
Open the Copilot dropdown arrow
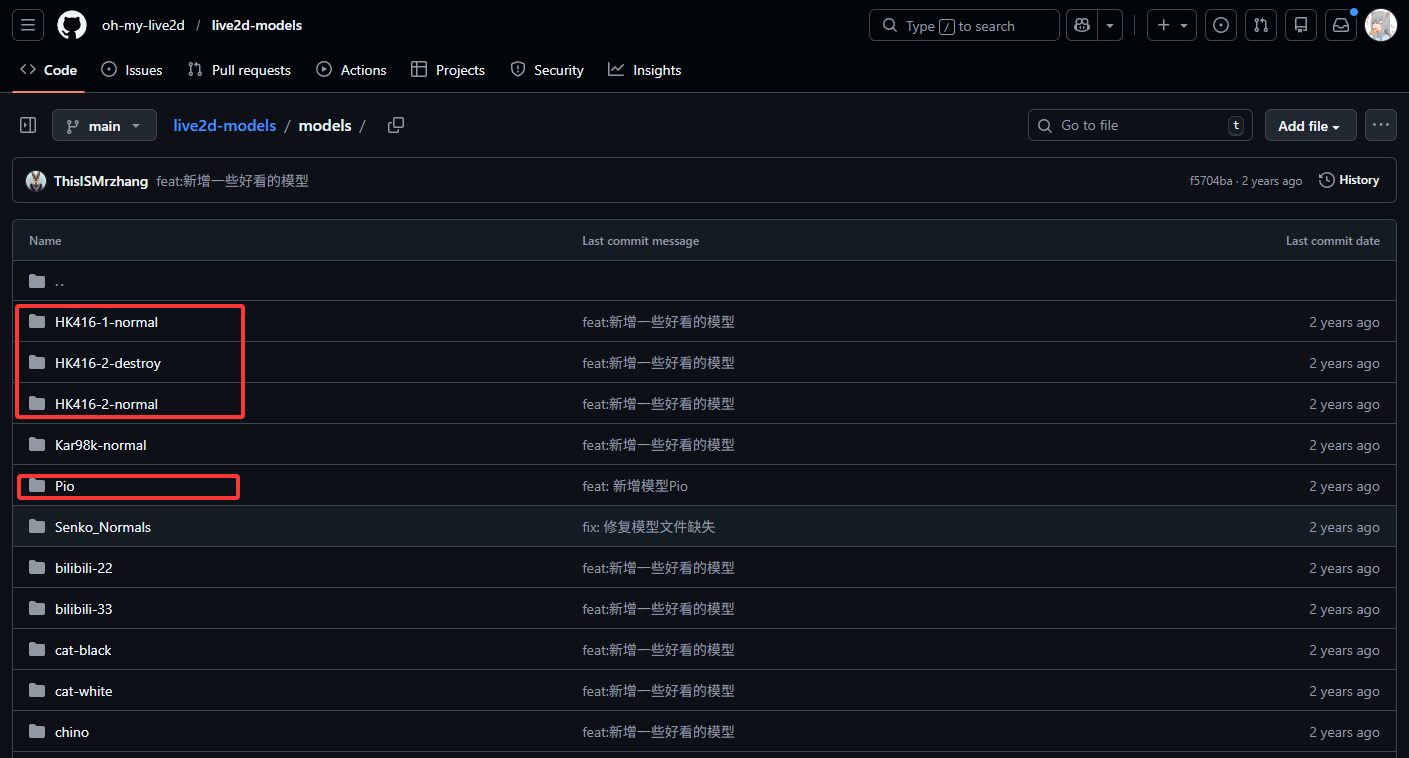(1110, 25)
